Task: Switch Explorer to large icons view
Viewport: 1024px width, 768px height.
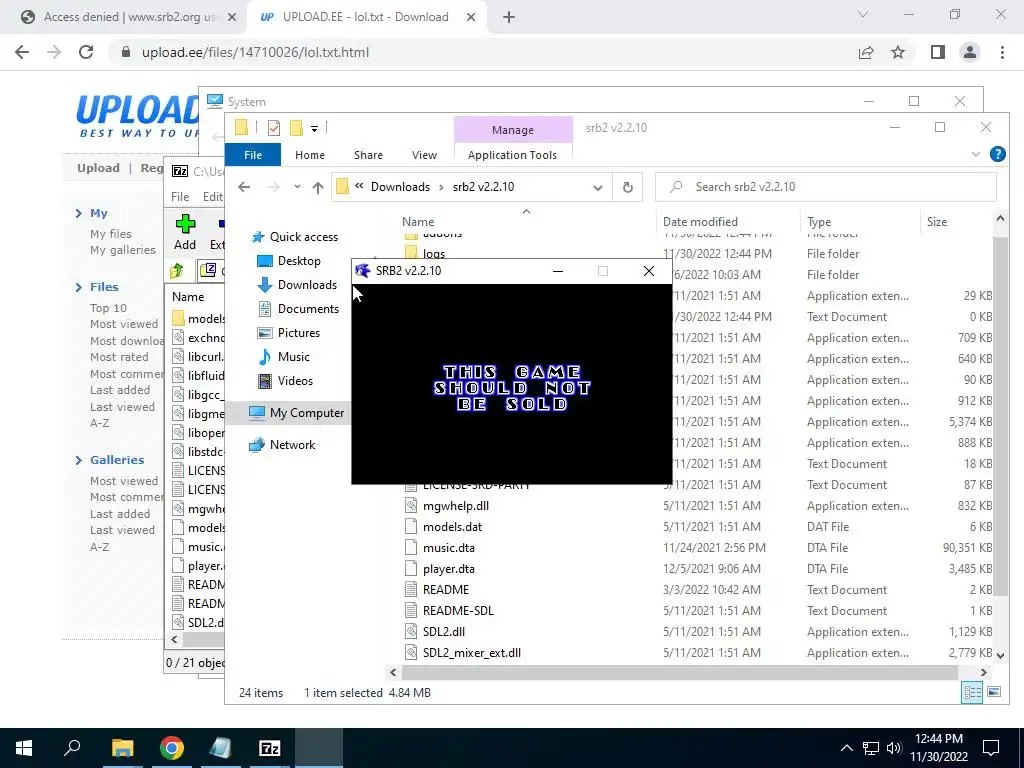Action: pyautogui.click(x=994, y=692)
